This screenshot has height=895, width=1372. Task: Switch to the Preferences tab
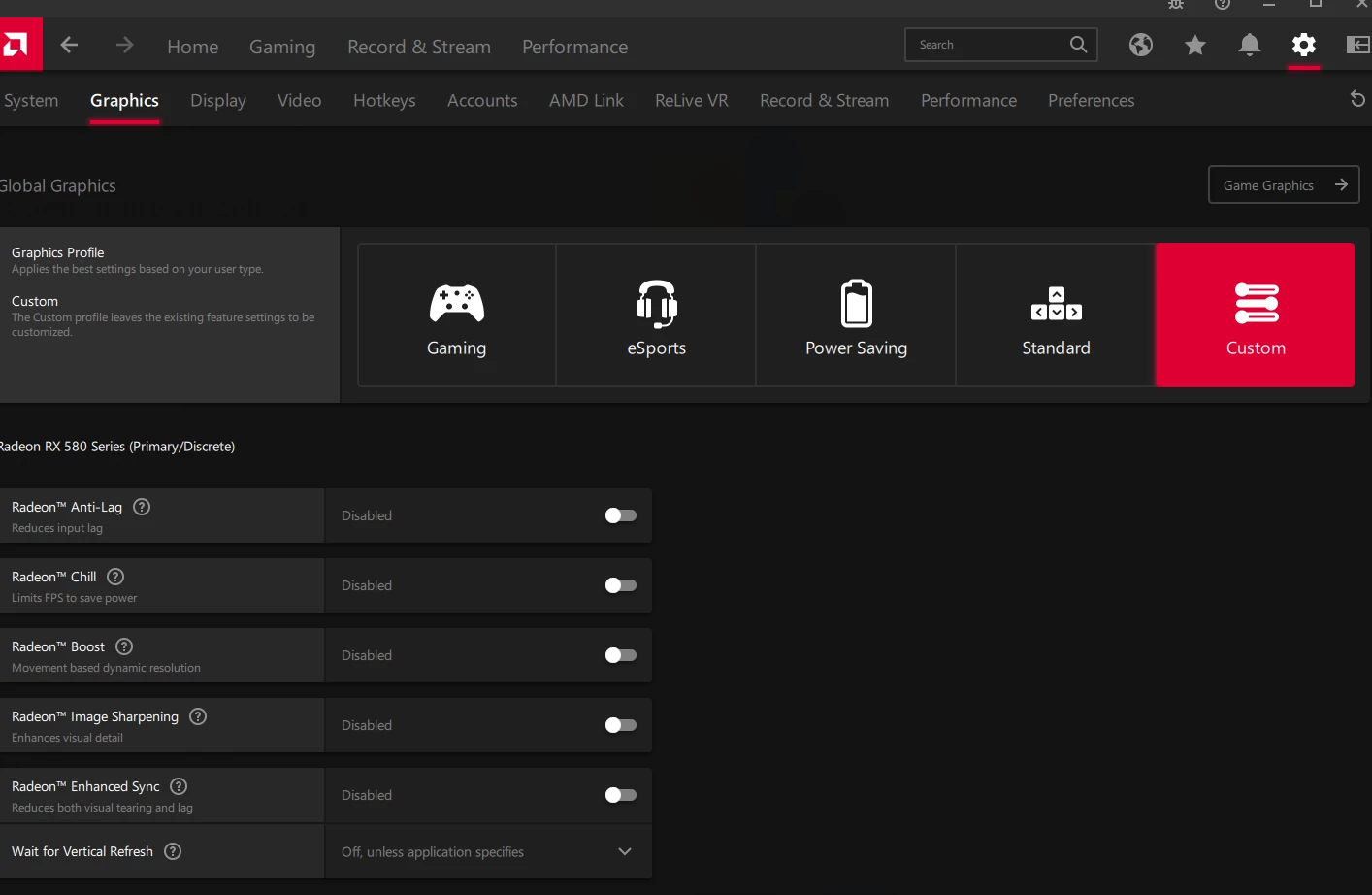point(1092,100)
